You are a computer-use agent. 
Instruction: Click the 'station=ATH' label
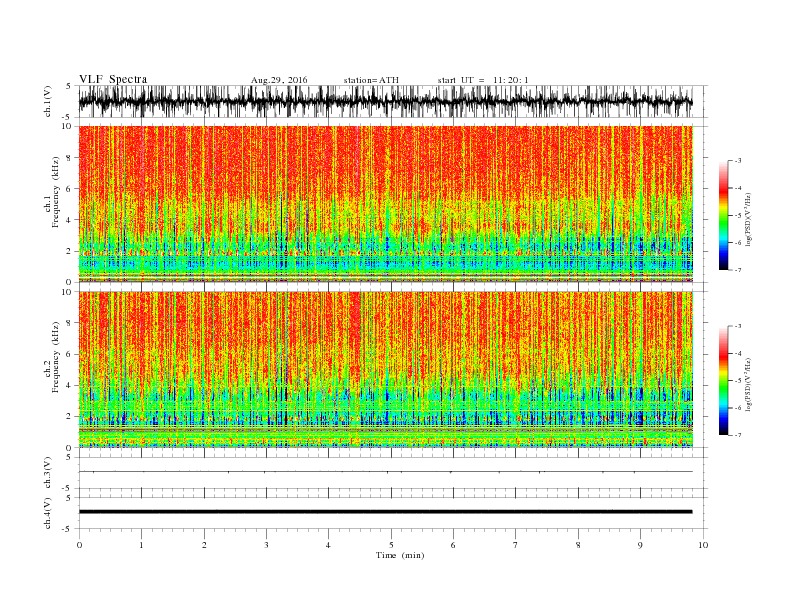[x=371, y=80]
